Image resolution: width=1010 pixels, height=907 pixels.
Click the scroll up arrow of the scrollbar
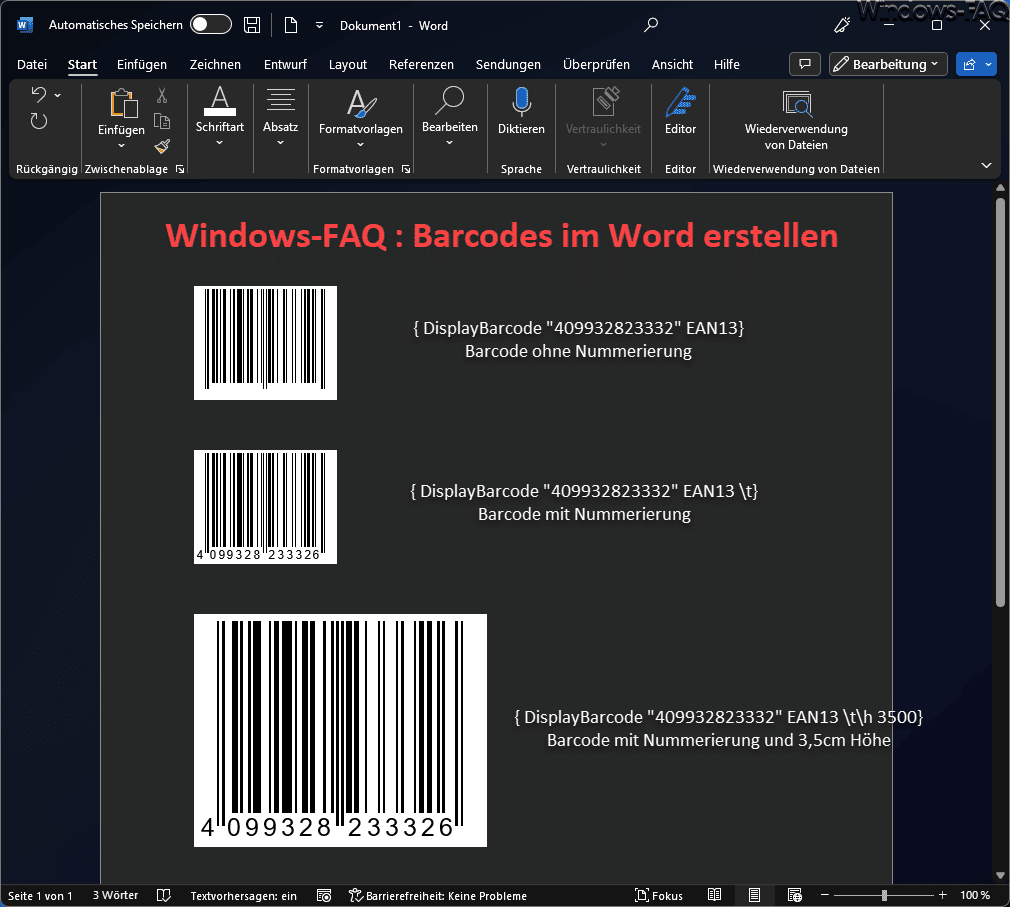point(1000,188)
